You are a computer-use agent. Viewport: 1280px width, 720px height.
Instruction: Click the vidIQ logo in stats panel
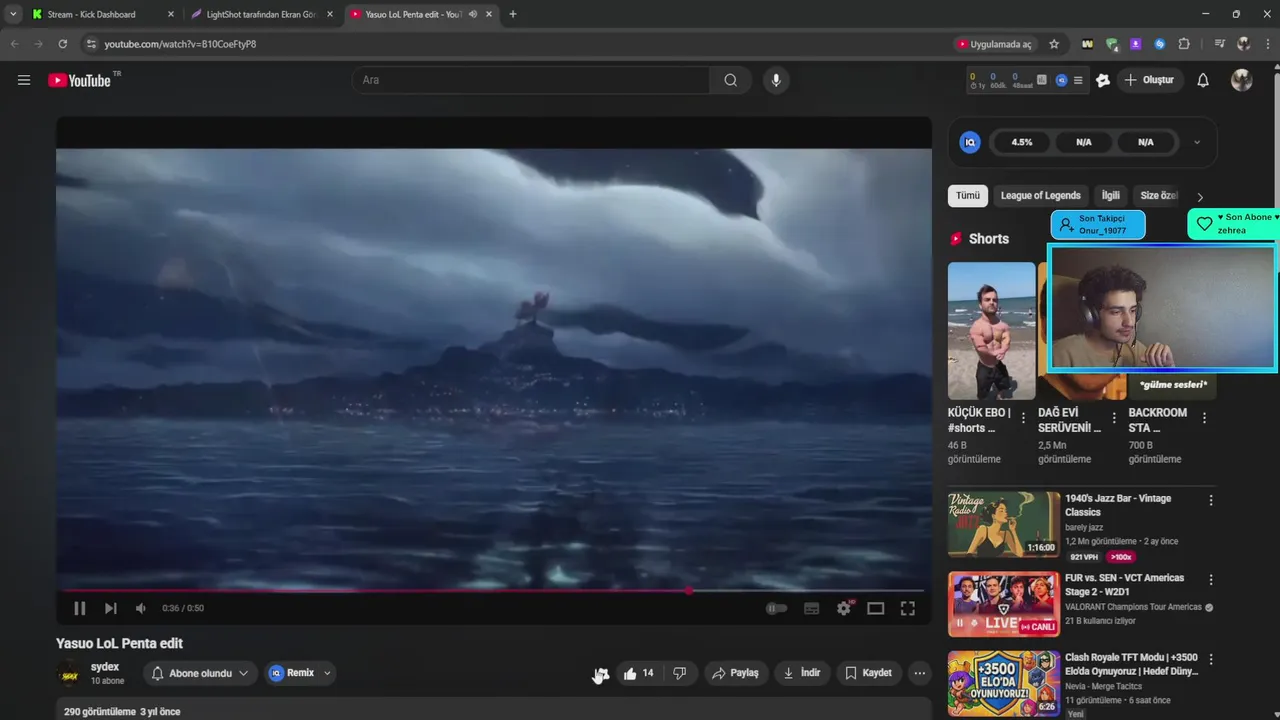[x=970, y=142]
